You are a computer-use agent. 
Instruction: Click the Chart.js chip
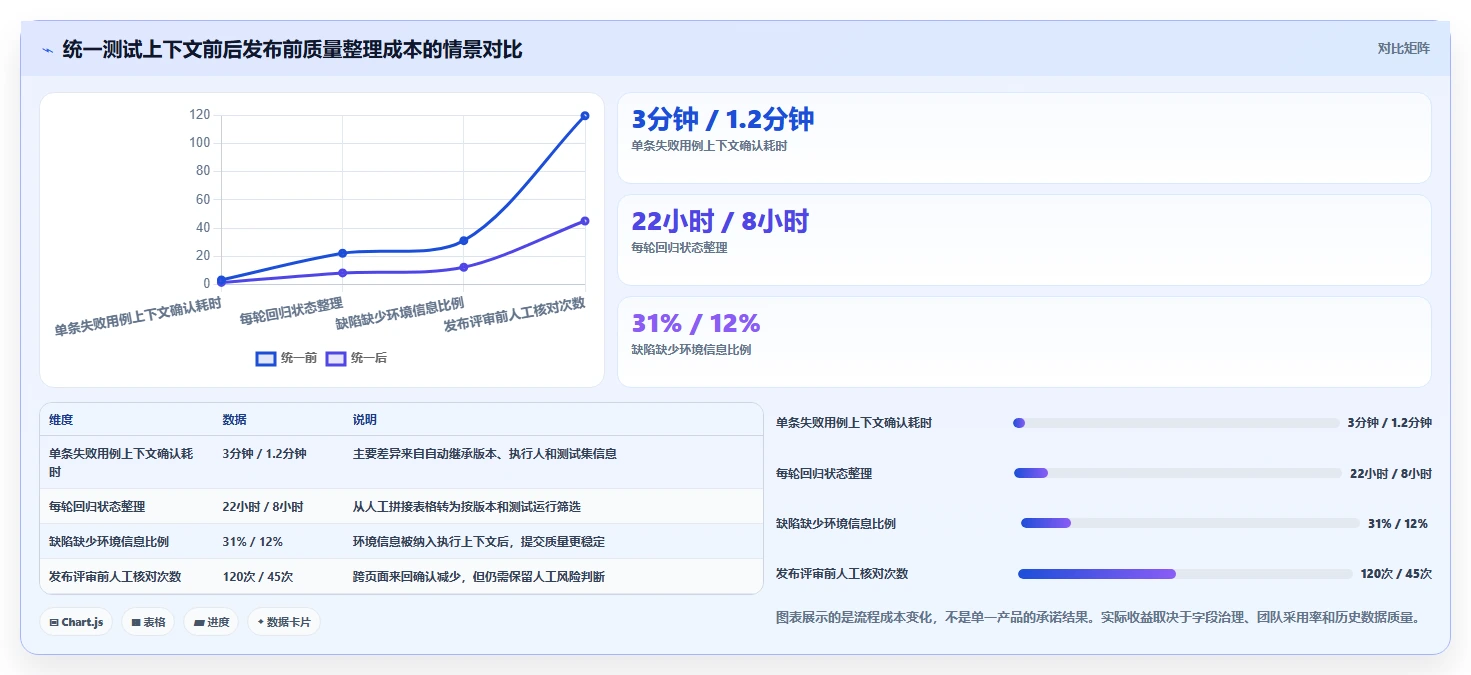pos(76,622)
